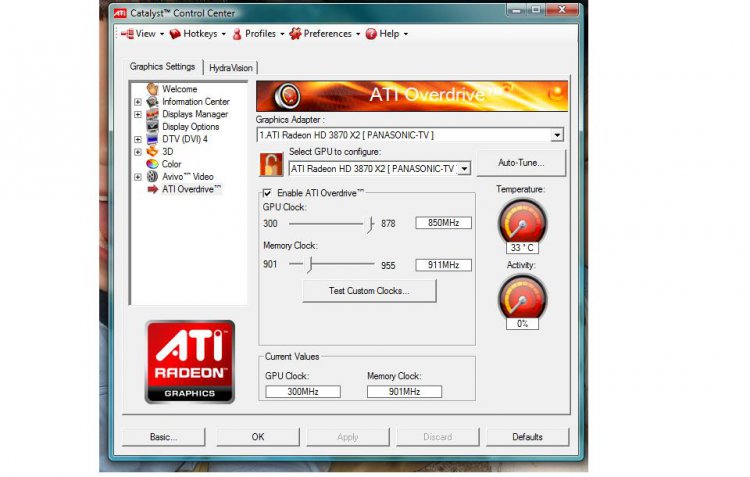Expand the Information Center tree node

[138, 102]
